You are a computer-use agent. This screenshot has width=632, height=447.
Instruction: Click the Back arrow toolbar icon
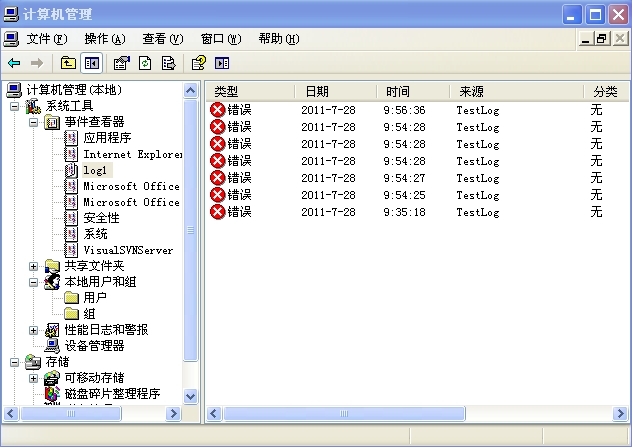tap(14, 63)
